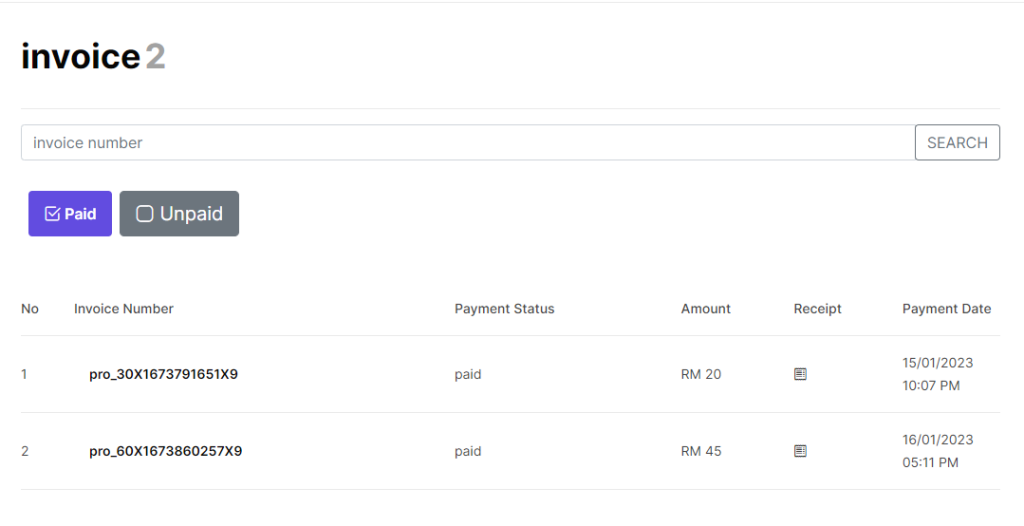Click the Receipt column header
1024x526 pixels.
click(818, 308)
